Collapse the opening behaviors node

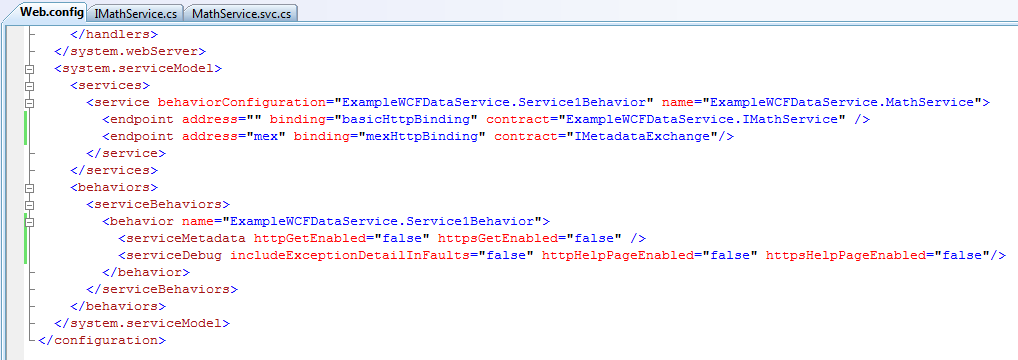click(29, 187)
